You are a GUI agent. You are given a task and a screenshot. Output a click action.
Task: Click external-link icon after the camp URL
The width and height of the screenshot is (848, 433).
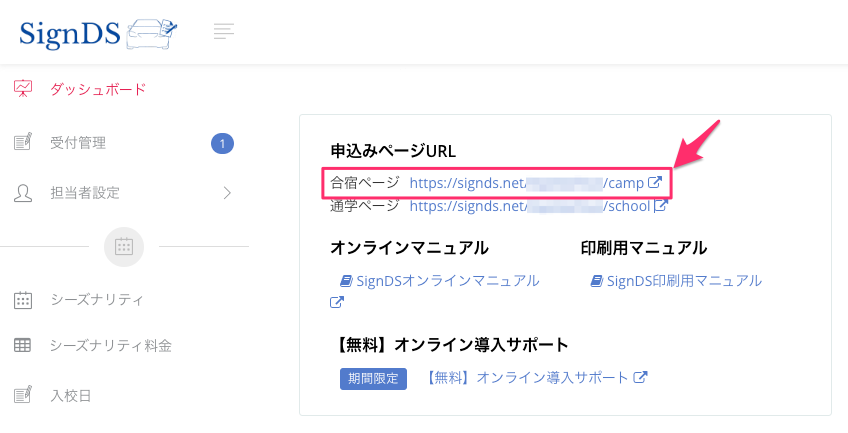(x=655, y=183)
